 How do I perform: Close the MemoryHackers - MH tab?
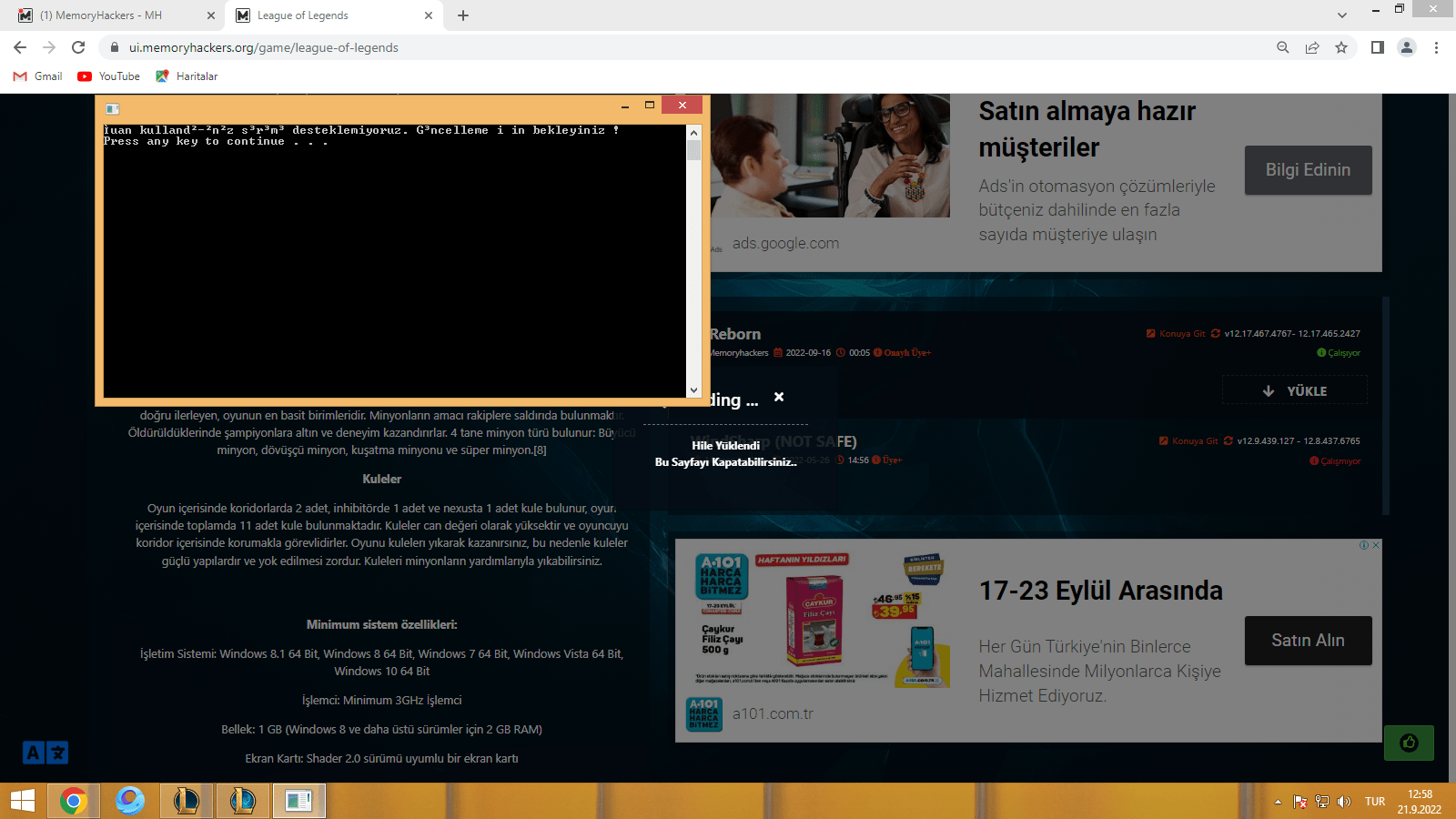211,15
